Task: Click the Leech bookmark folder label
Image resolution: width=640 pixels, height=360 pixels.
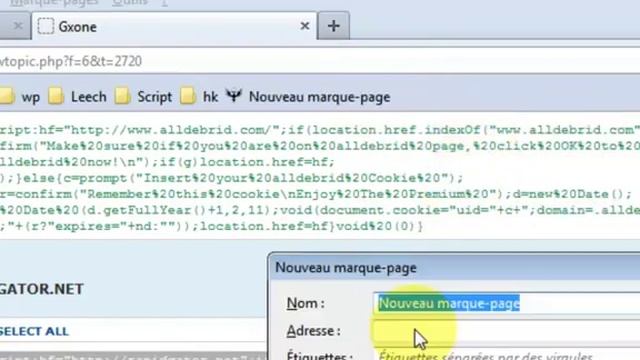Action: pyautogui.click(x=89, y=97)
